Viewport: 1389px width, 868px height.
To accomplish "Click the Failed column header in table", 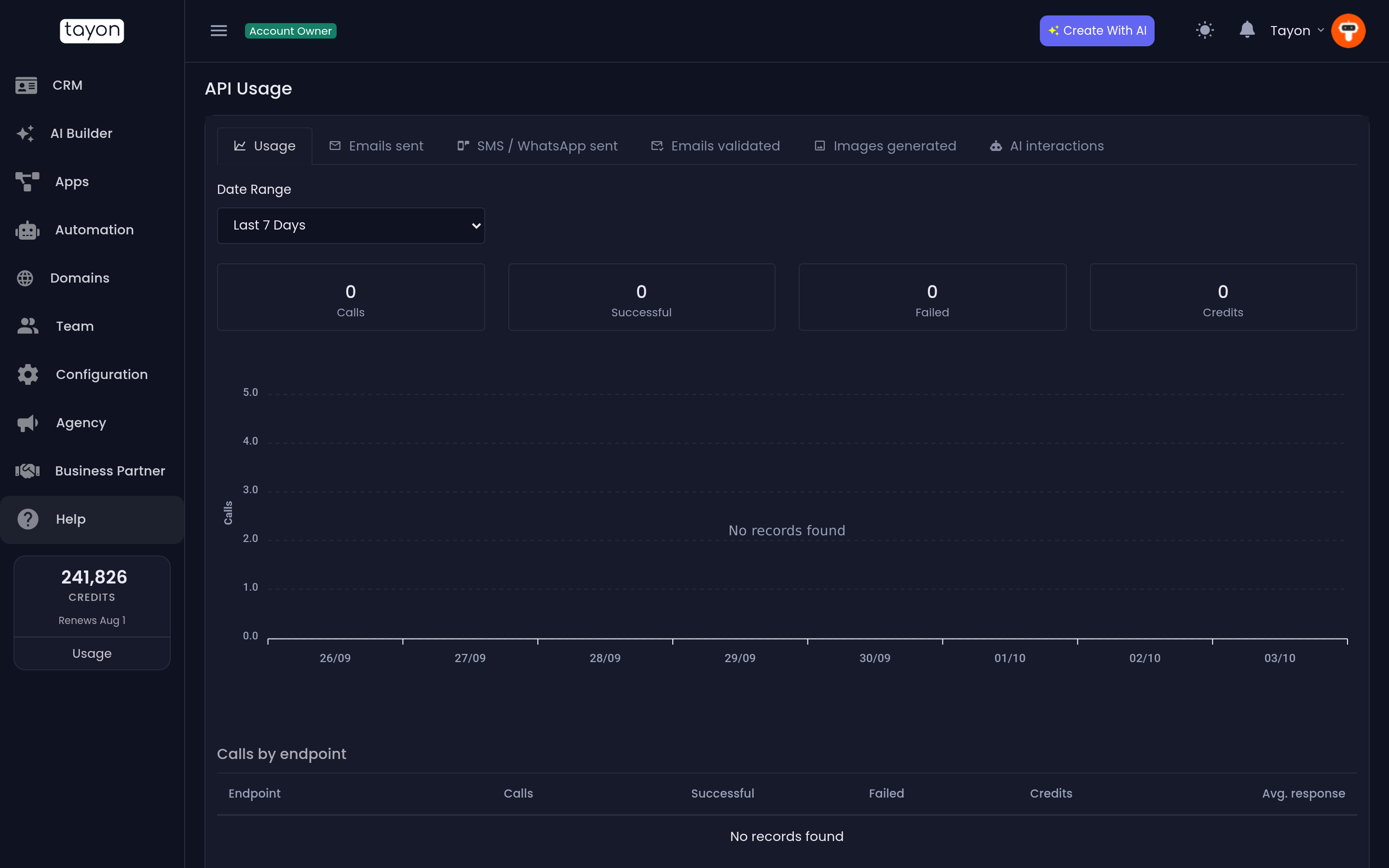I will pyautogui.click(x=886, y=793).
